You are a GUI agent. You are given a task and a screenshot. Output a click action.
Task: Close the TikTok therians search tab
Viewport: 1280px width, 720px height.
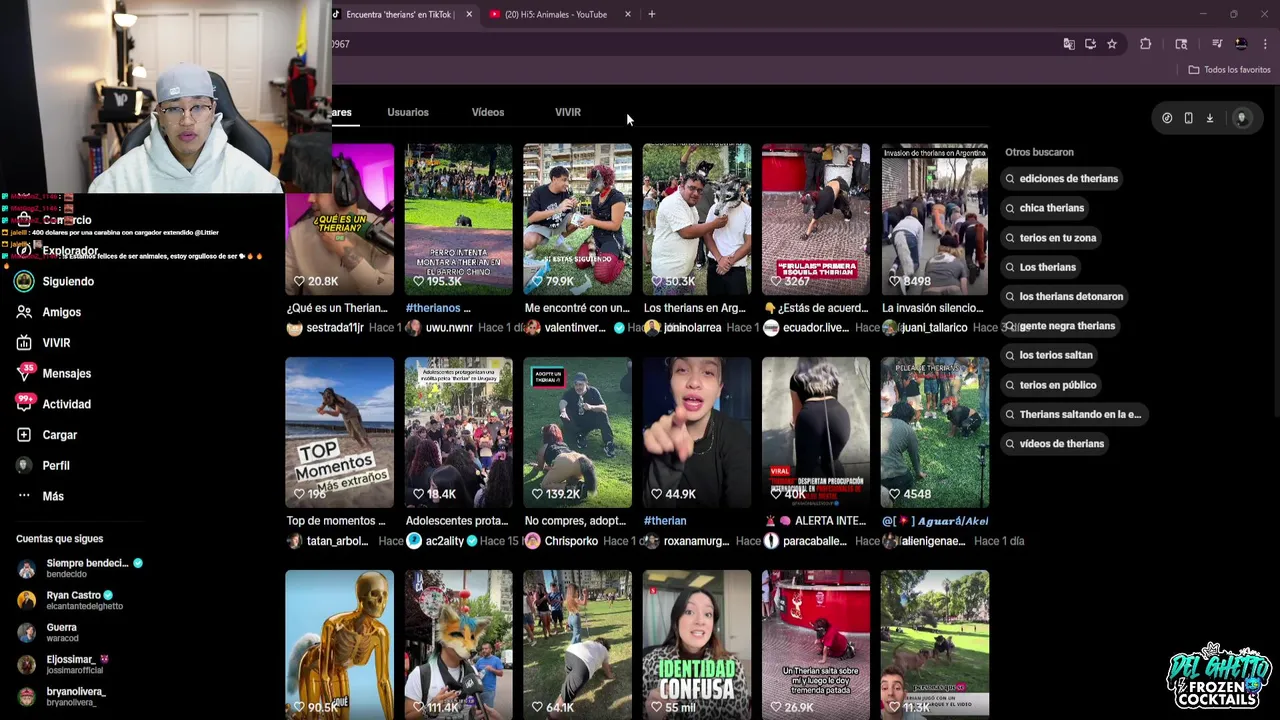tap(467, 14)
